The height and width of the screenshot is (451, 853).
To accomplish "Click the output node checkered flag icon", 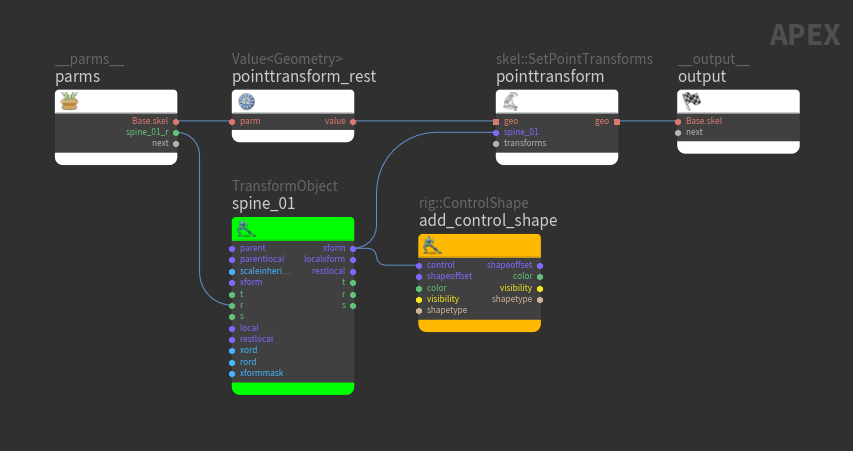I will pyautogui.click(x=691, y=101).
